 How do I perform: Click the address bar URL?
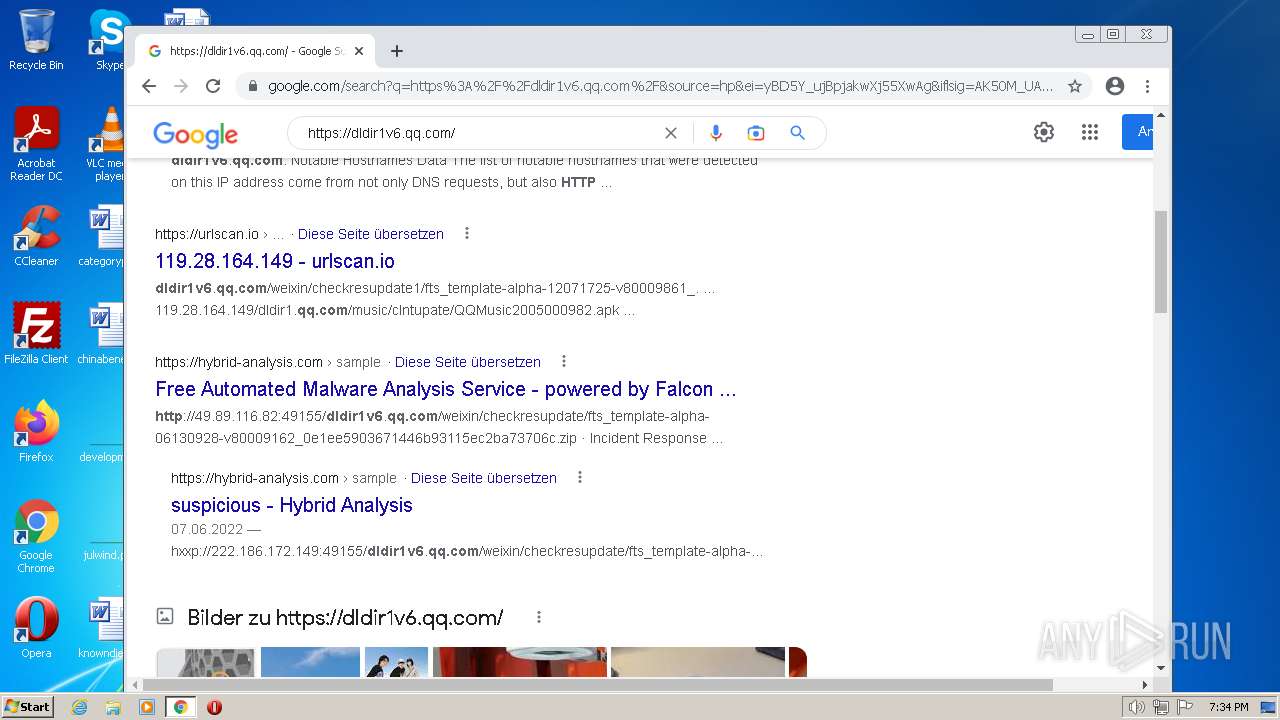pos(660,86)
